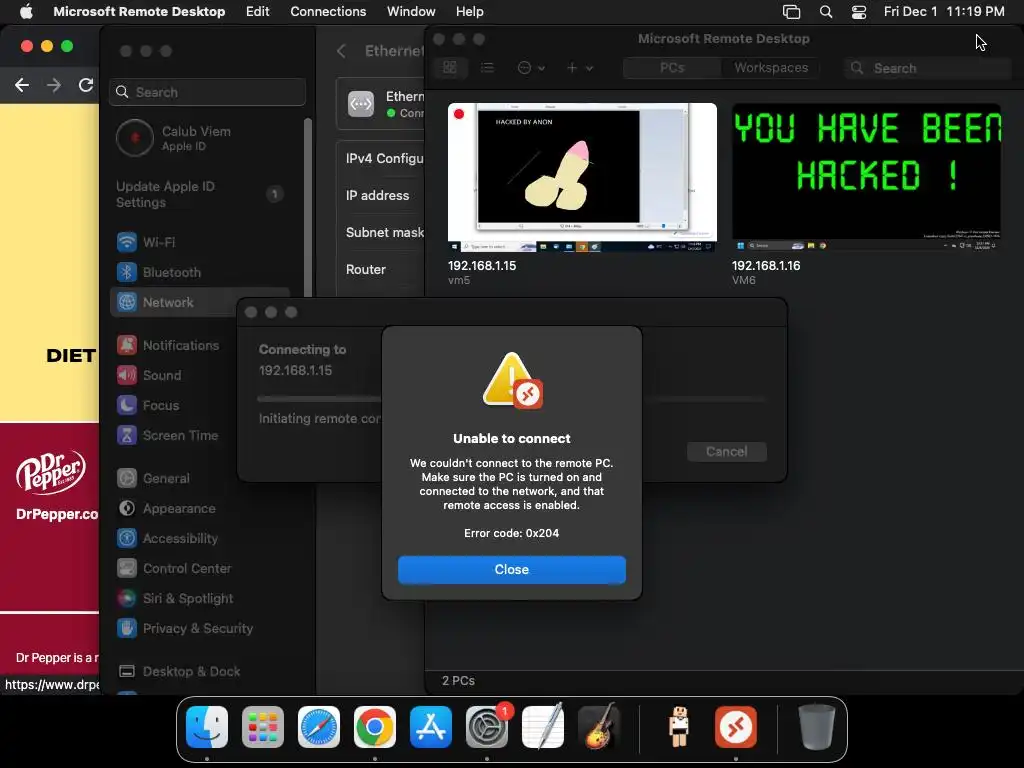Screen dimensions: 1024x768
Task: Select Appearance in System Settings sidebar
Action: point(200,509)
